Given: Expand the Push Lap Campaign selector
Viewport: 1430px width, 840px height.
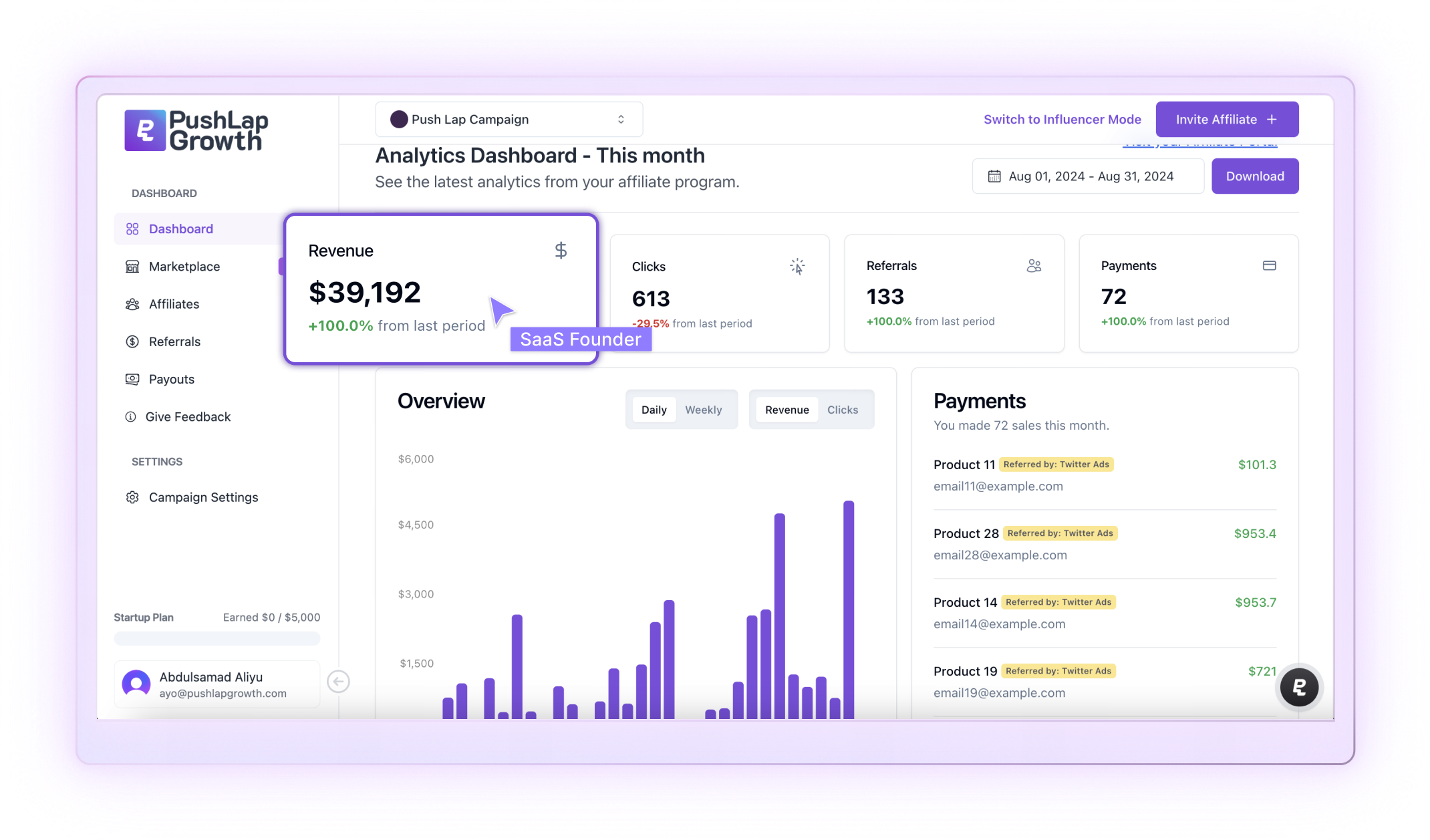Looking at the screenshot, I should (x=509, y=119).
